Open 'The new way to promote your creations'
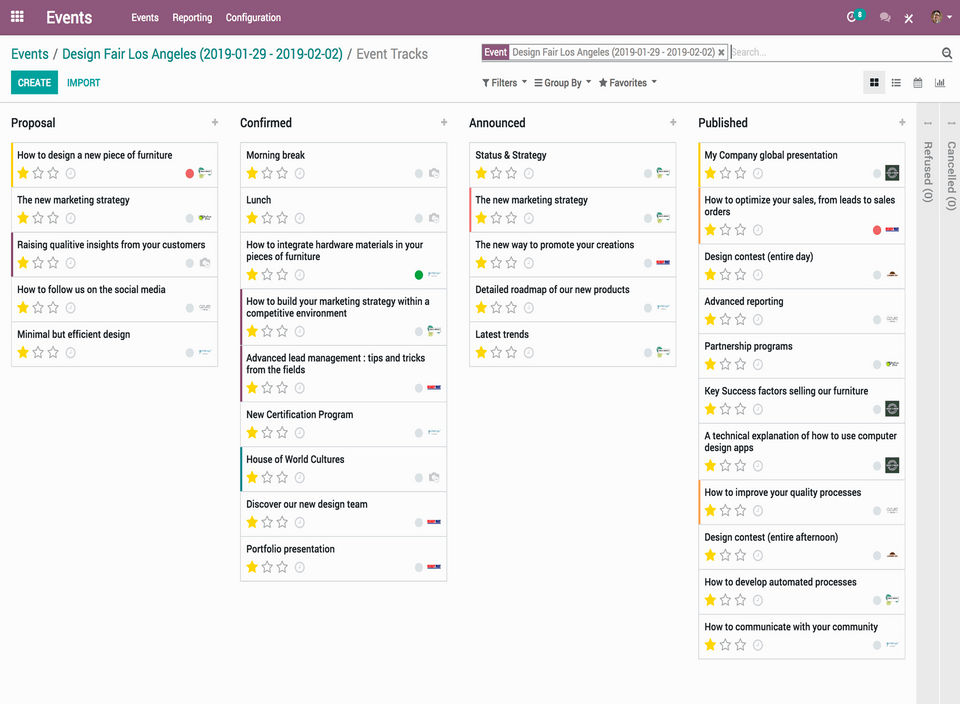The height and width of the screenshot is (704, 960). tap(572, 255)
